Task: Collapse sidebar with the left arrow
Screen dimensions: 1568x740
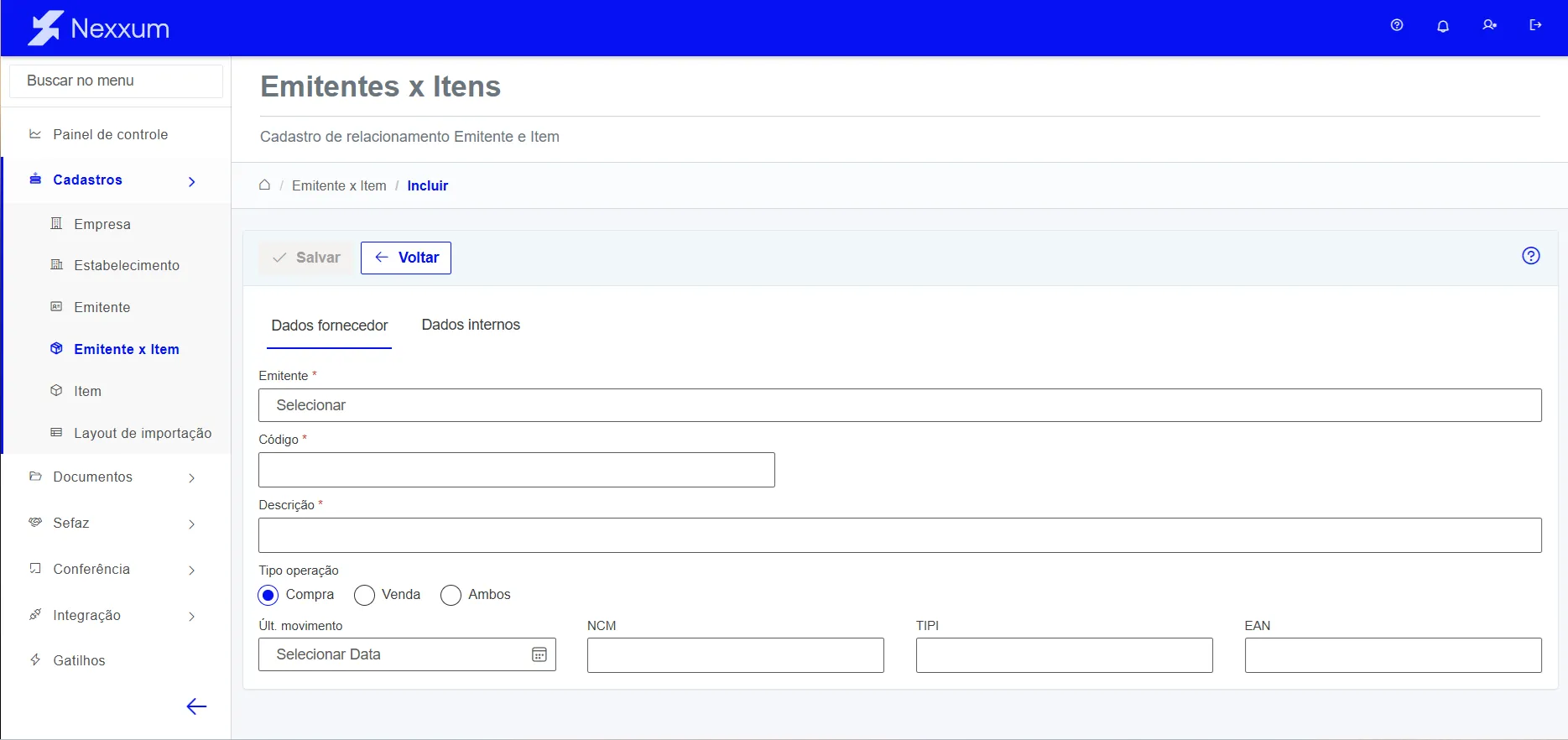Action: coord(196,706)
